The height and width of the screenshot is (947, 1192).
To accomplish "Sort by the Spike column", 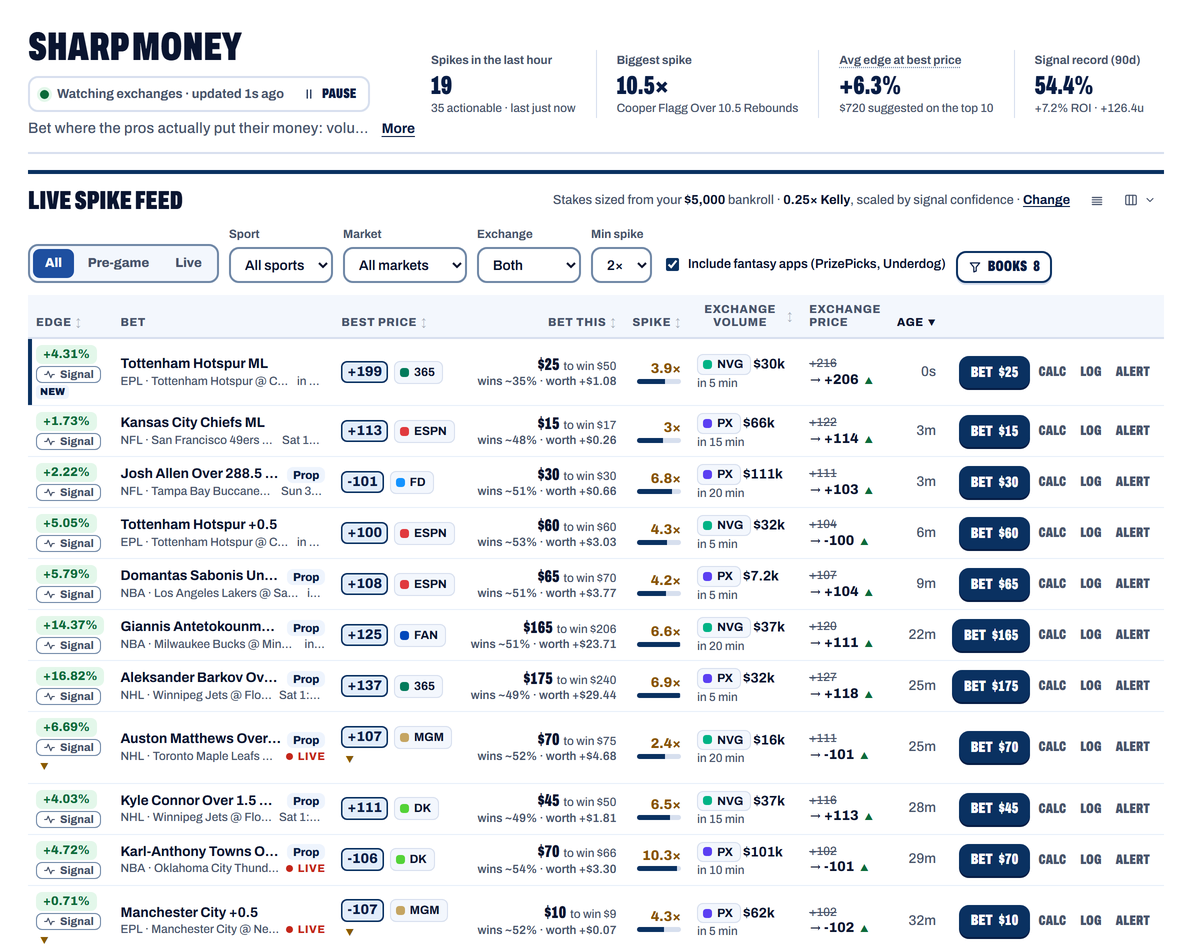I will [656, 322].
